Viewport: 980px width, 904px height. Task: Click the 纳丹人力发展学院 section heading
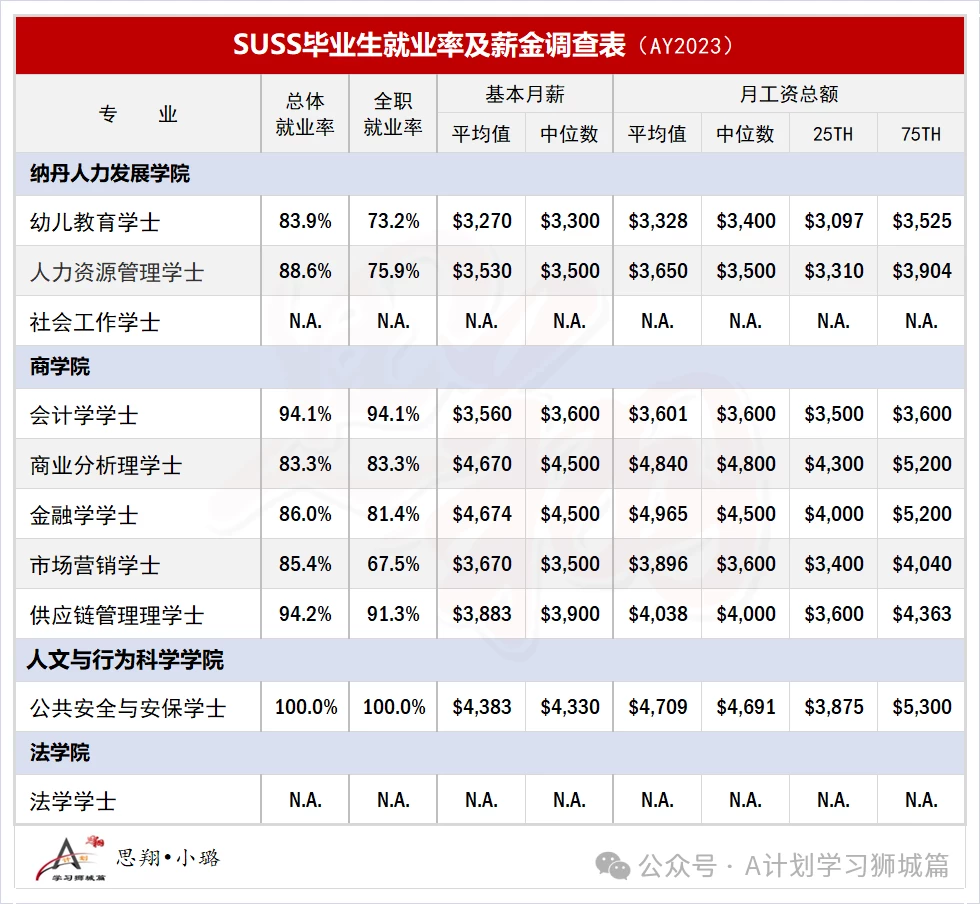[x=110, y=173]
